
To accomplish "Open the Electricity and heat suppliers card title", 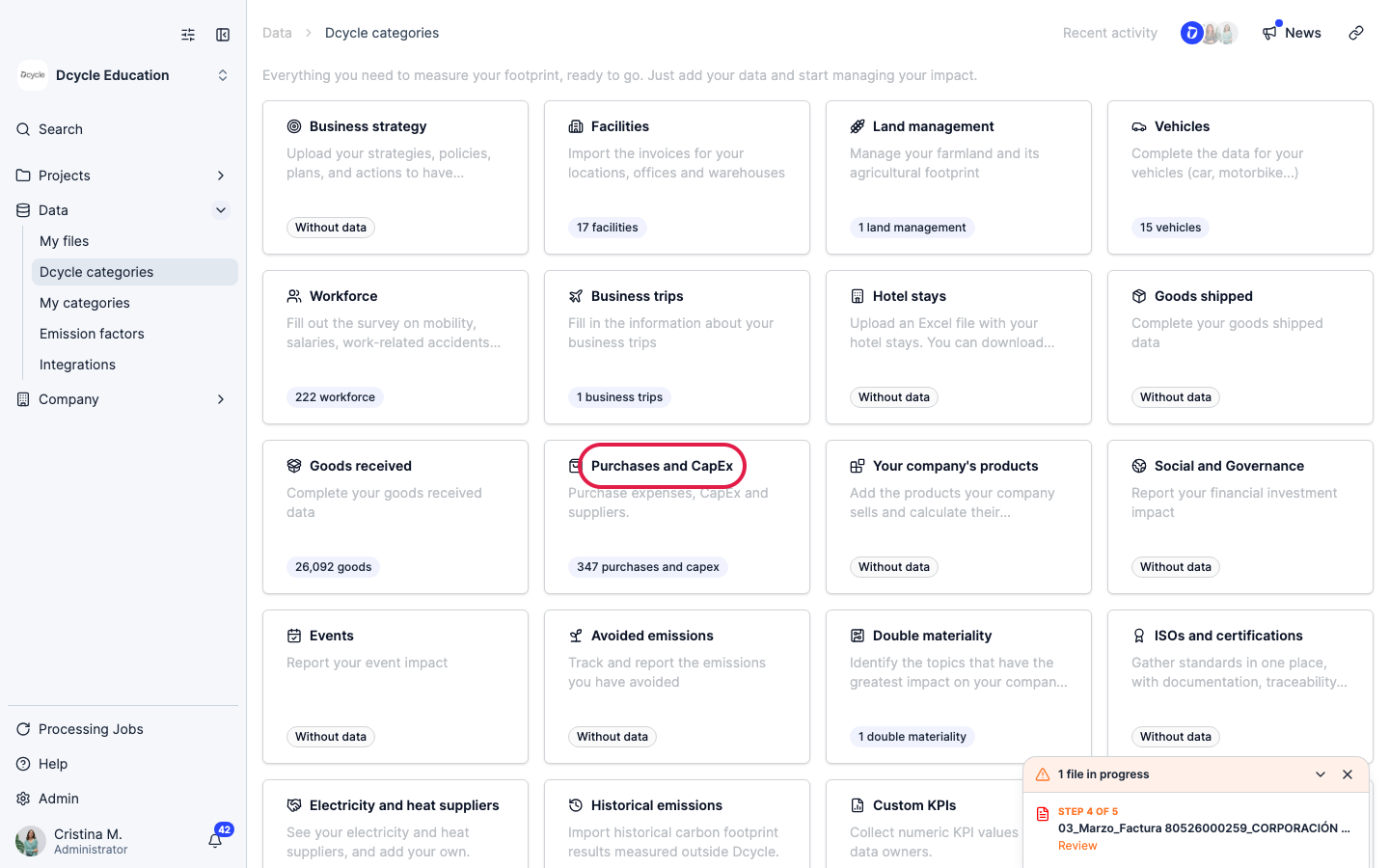I will (404, 805).
